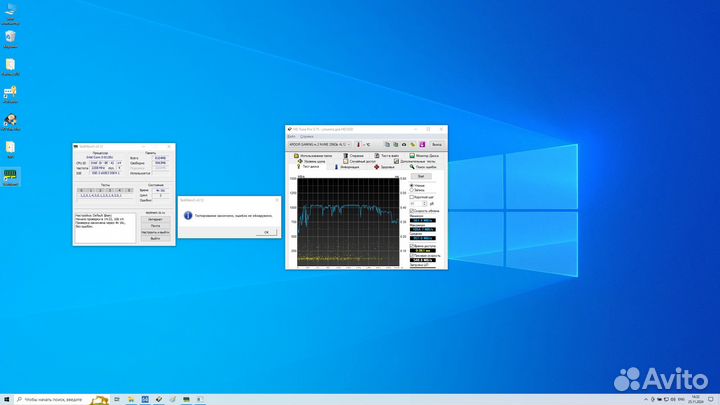Click the blue app icon on the taskbar

pyautogui.click(x=145, y=399)
